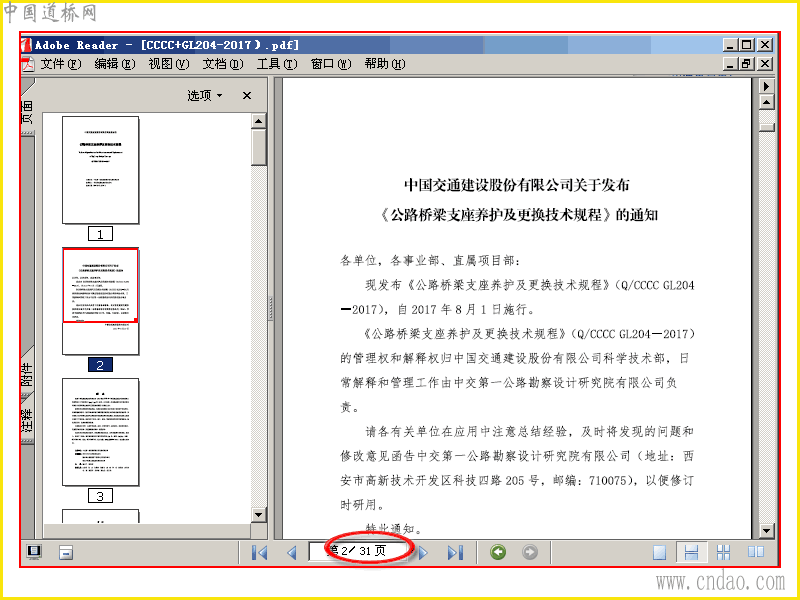
Task: Go to previous view green arrow
Action: [498, 552]
